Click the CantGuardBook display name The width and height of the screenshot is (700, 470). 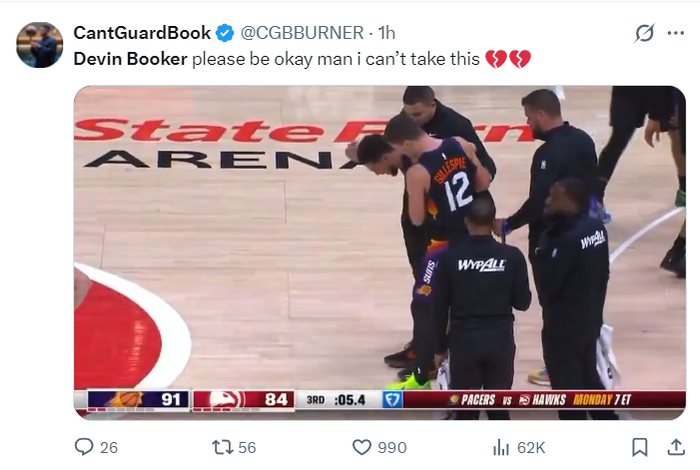[x=142, y=33]
